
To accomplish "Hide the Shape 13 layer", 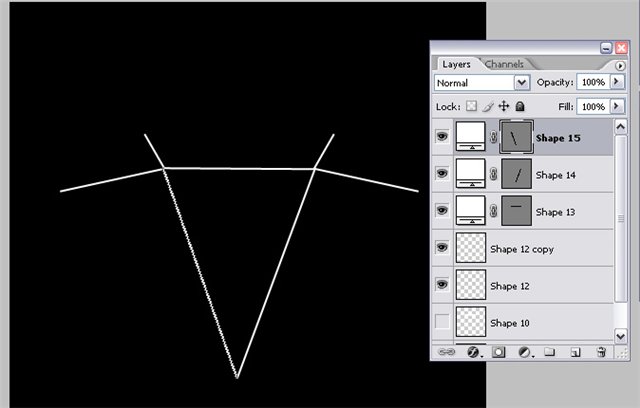I will (x=442, y=210).
